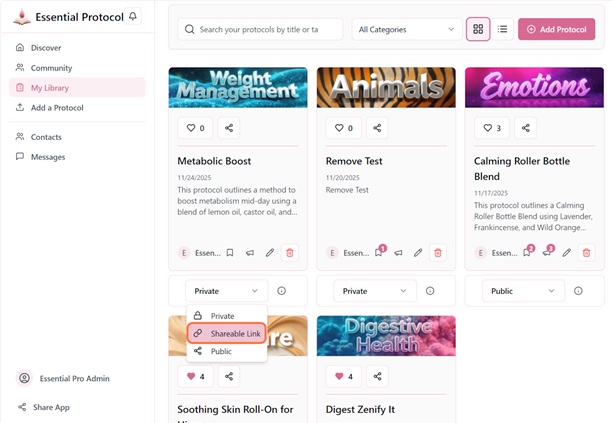
Task: Edit the Remove Test protocol
Action: click(418, 253)
